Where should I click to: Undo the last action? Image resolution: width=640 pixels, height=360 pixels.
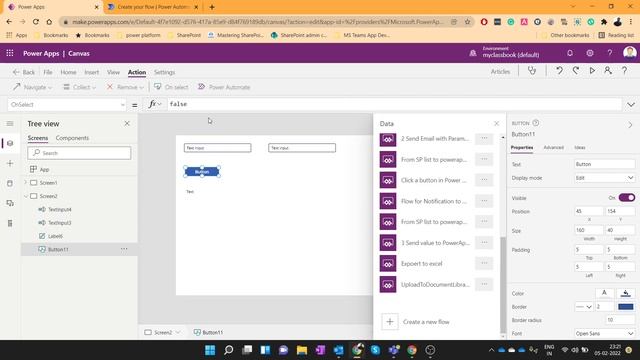click(559, 71)
